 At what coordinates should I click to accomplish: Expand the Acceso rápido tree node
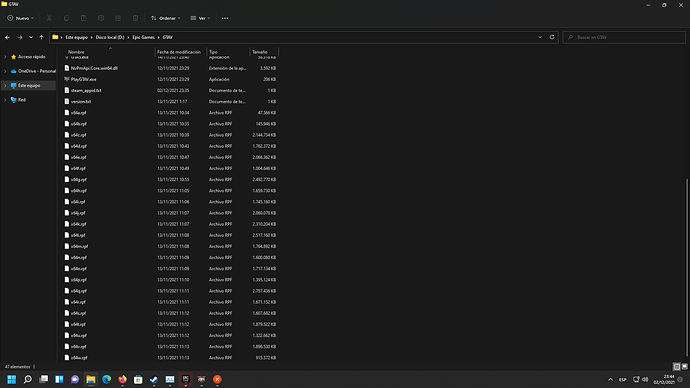(5, 57)
